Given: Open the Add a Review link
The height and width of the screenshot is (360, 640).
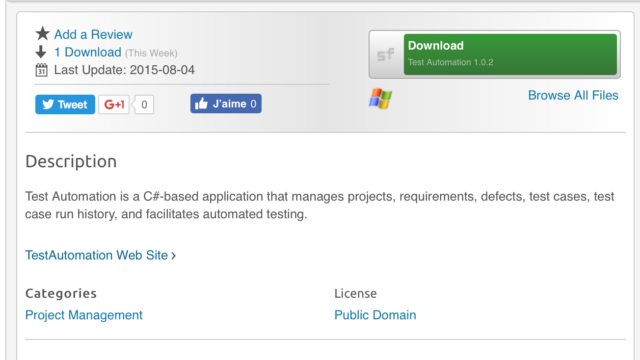Looking at the screenshot, I should 93,34.
